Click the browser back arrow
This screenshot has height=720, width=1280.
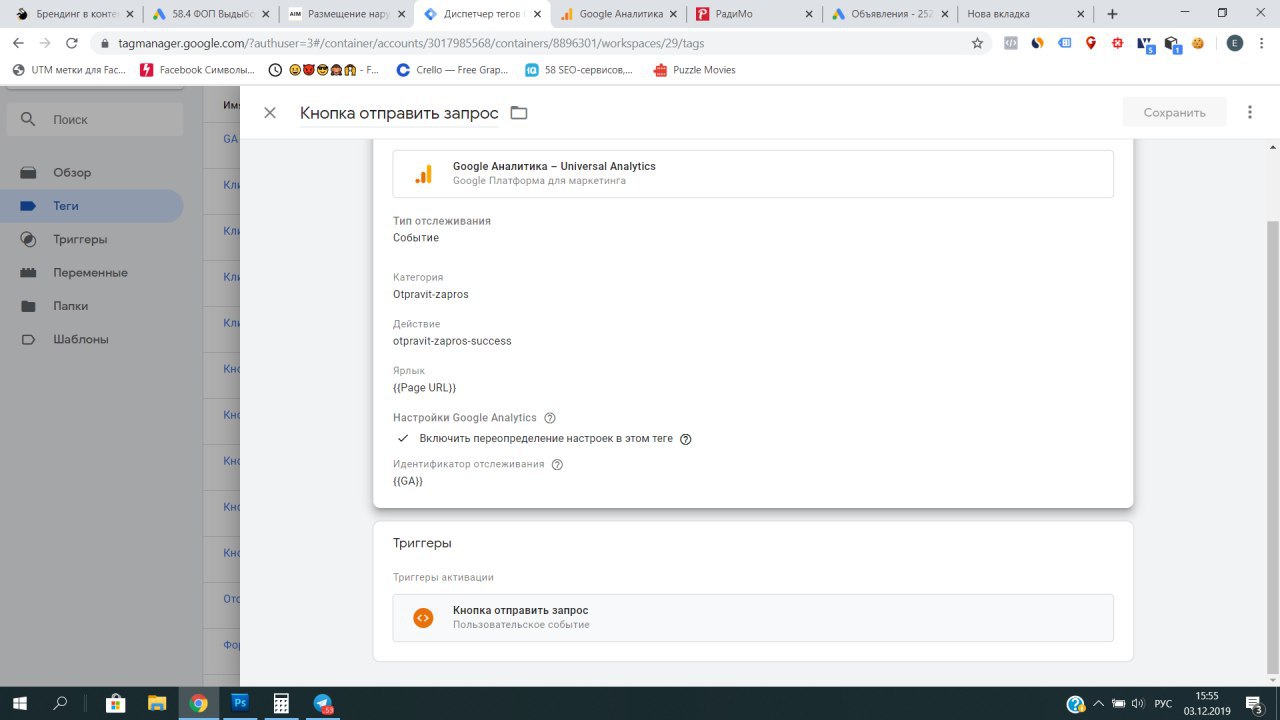pos(18,43)
